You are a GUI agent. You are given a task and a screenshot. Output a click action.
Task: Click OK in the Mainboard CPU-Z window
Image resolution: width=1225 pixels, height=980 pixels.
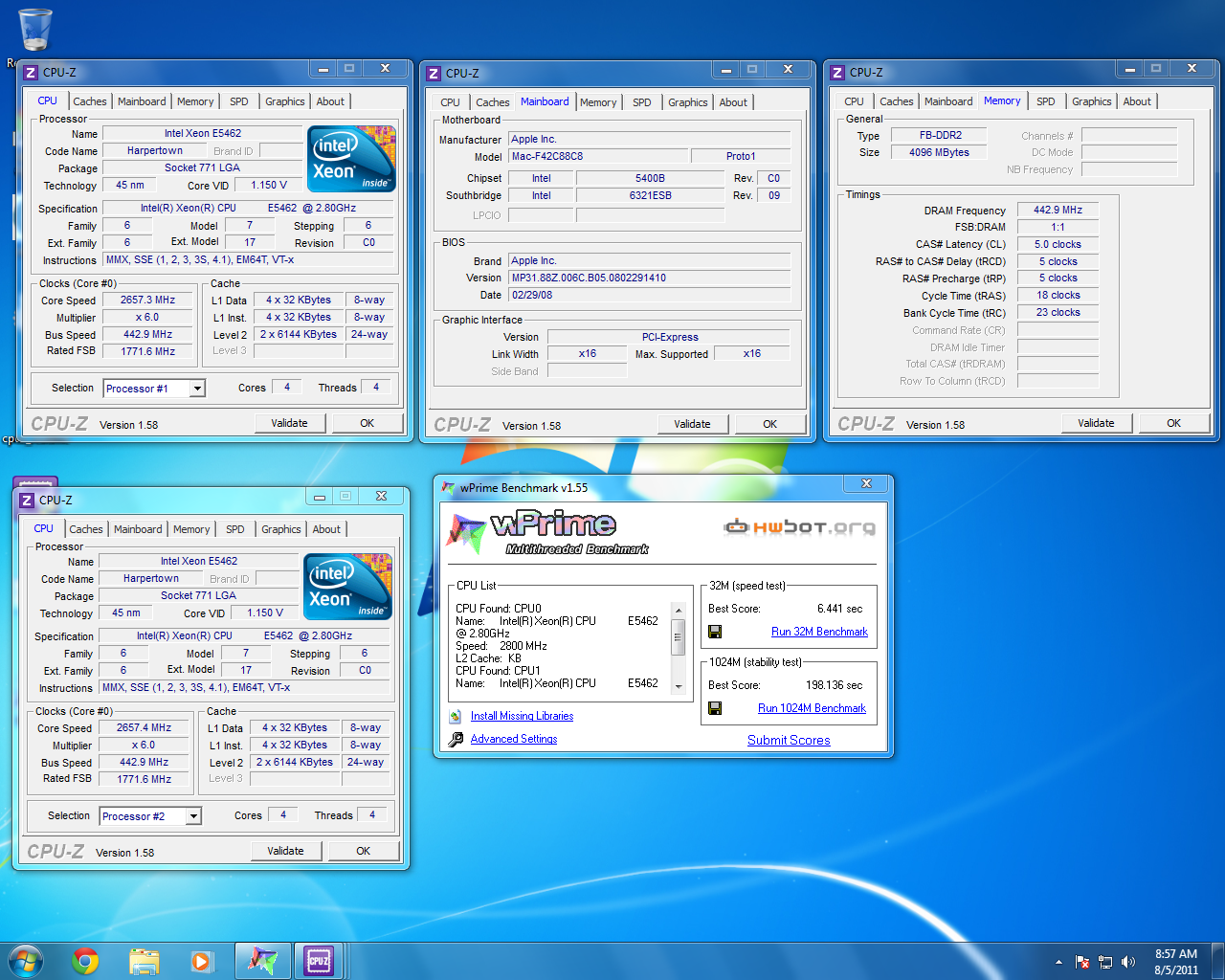point(770,424)
